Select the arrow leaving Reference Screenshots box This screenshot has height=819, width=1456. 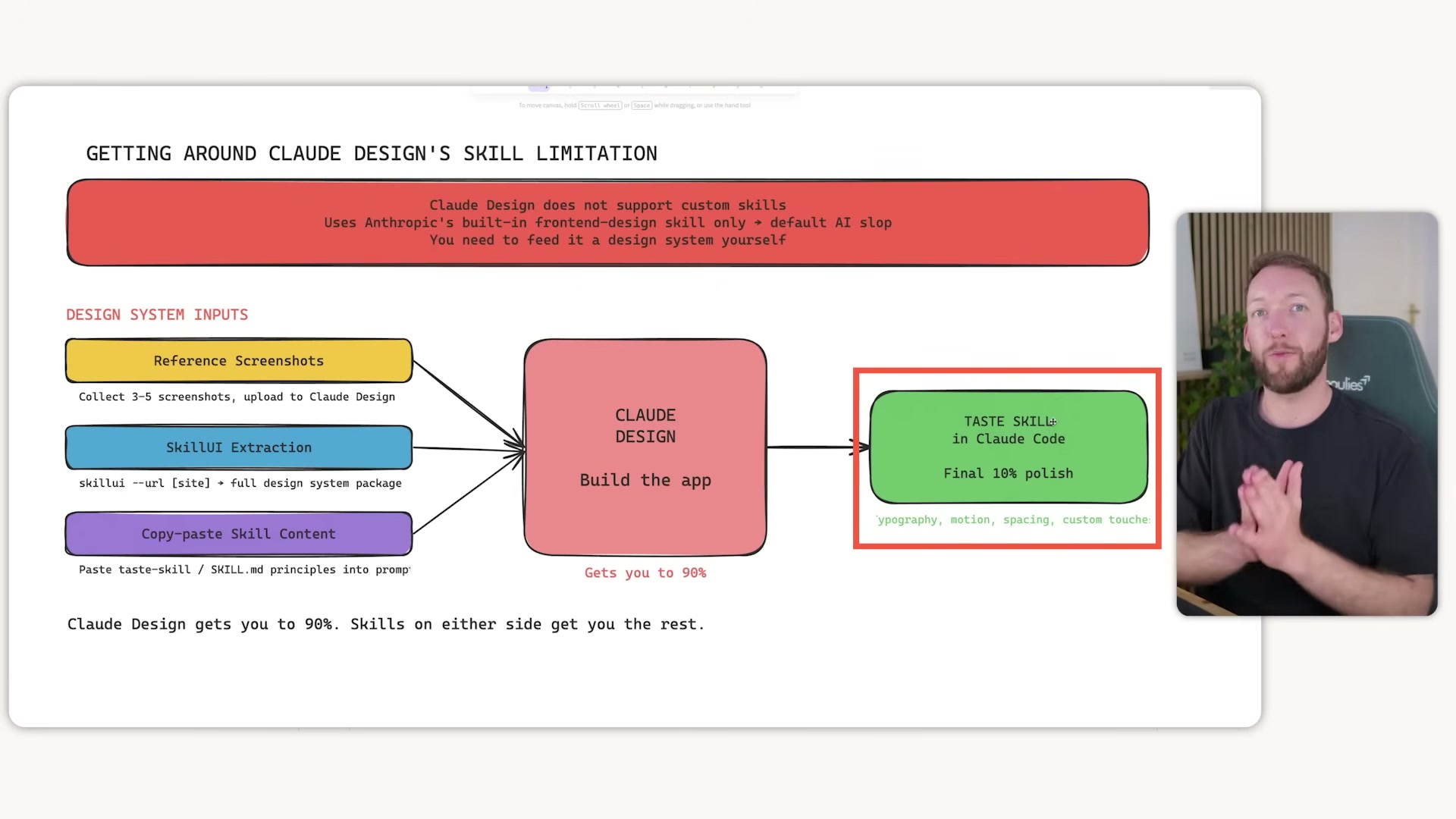coord(469,403)
